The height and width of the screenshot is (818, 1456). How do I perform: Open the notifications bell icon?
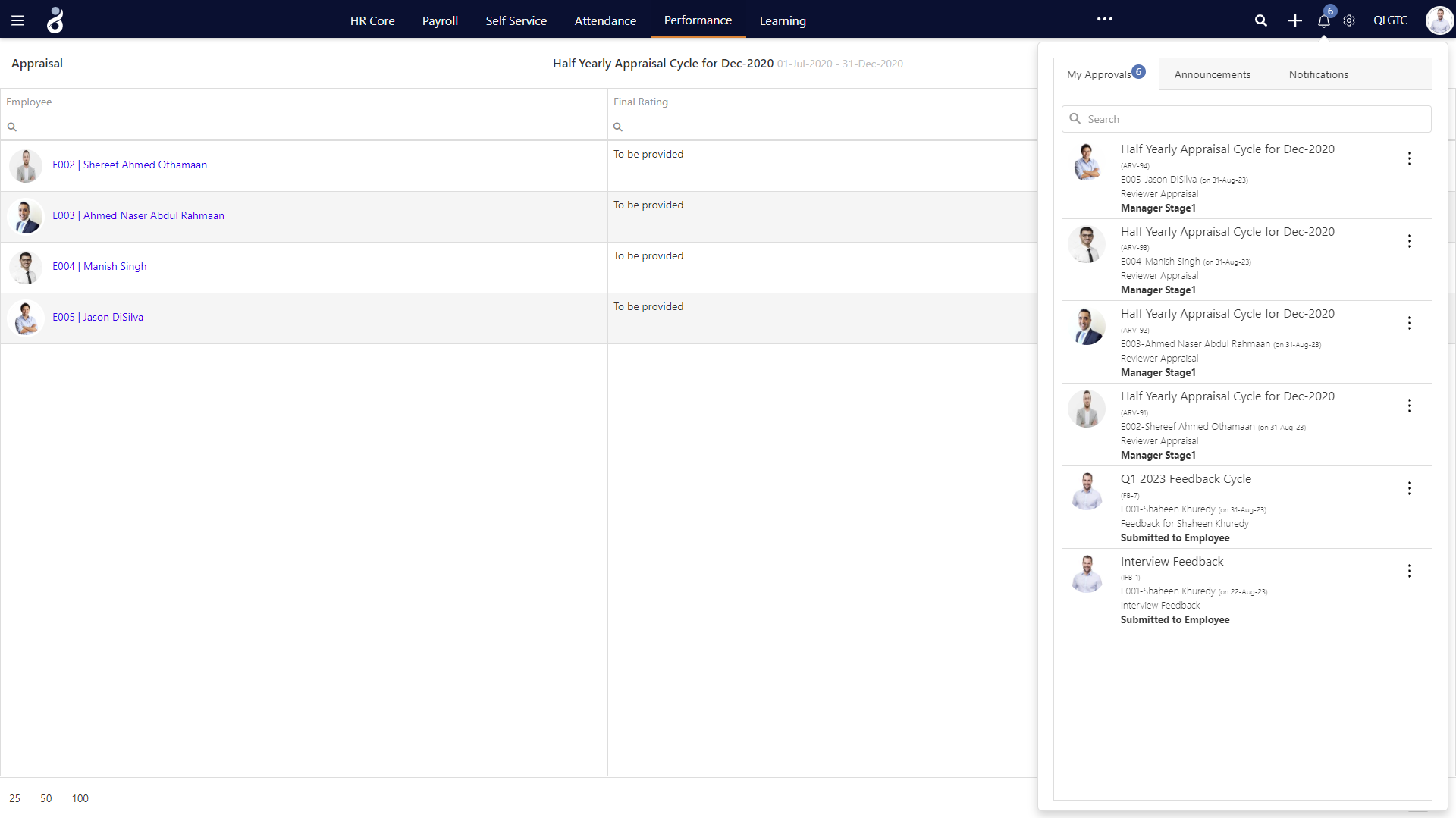coord(1323,20)
